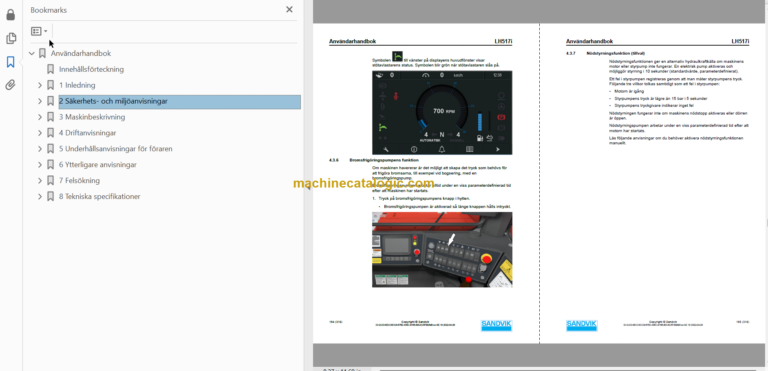Expand the 6 Ytterligare anvisningar bookmark
Screen dimensions: 768x371
pyautogui.click(x=40, y=165)
